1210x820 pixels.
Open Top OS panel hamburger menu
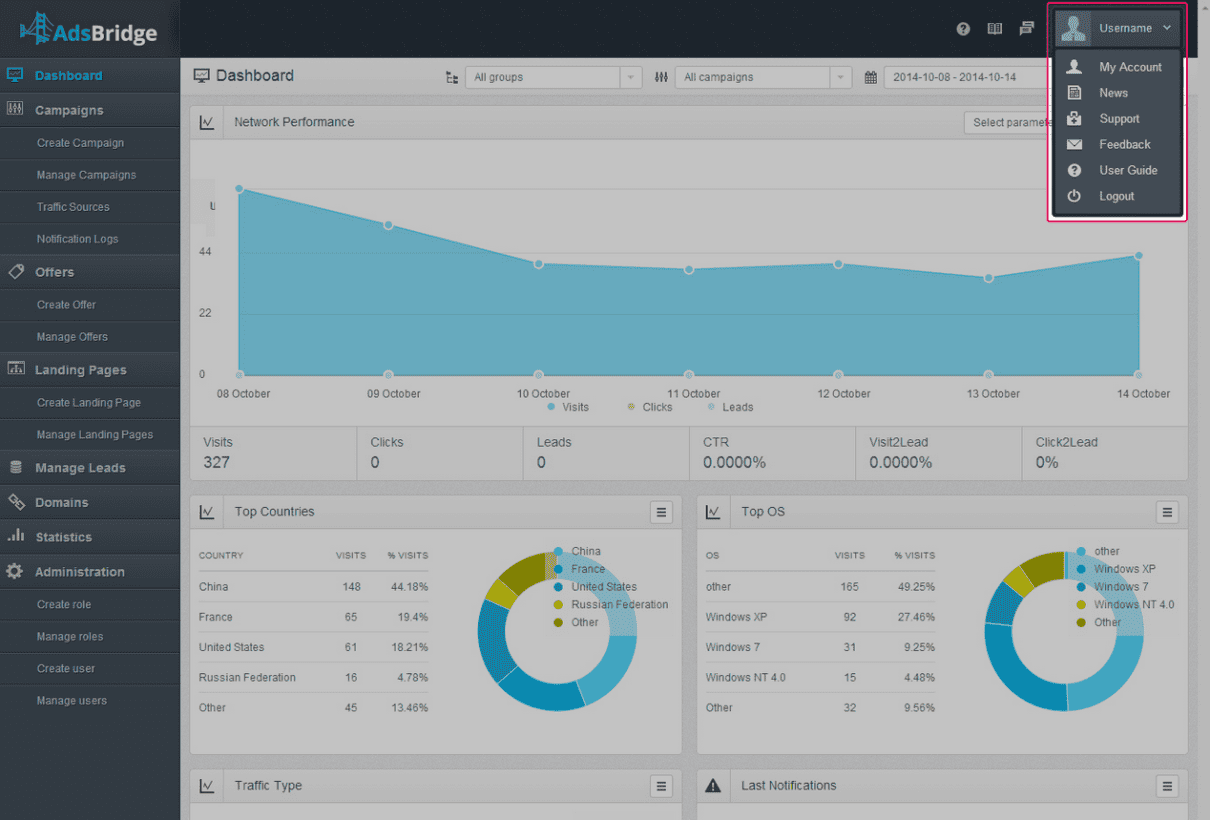pos(1167,512)
